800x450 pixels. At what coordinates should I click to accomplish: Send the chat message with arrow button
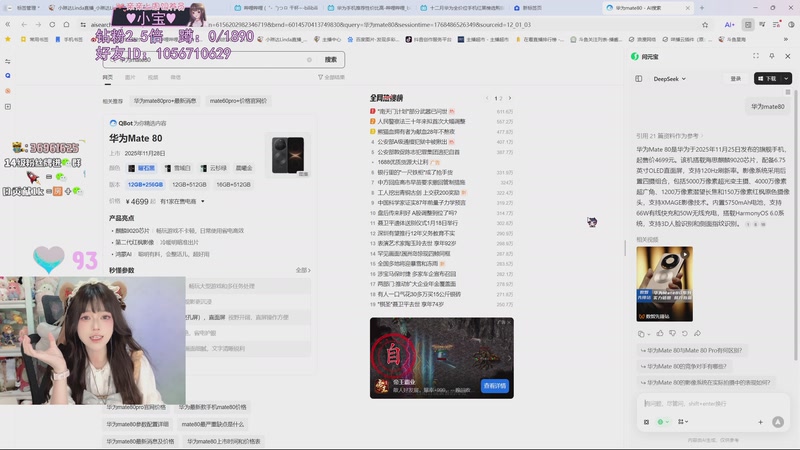pyautogui.click(x=778, y=422)
